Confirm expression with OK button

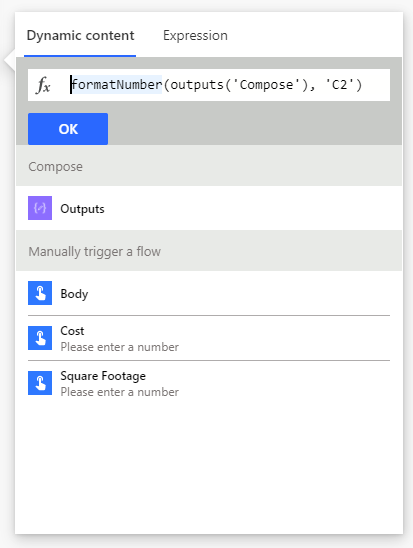68,129
